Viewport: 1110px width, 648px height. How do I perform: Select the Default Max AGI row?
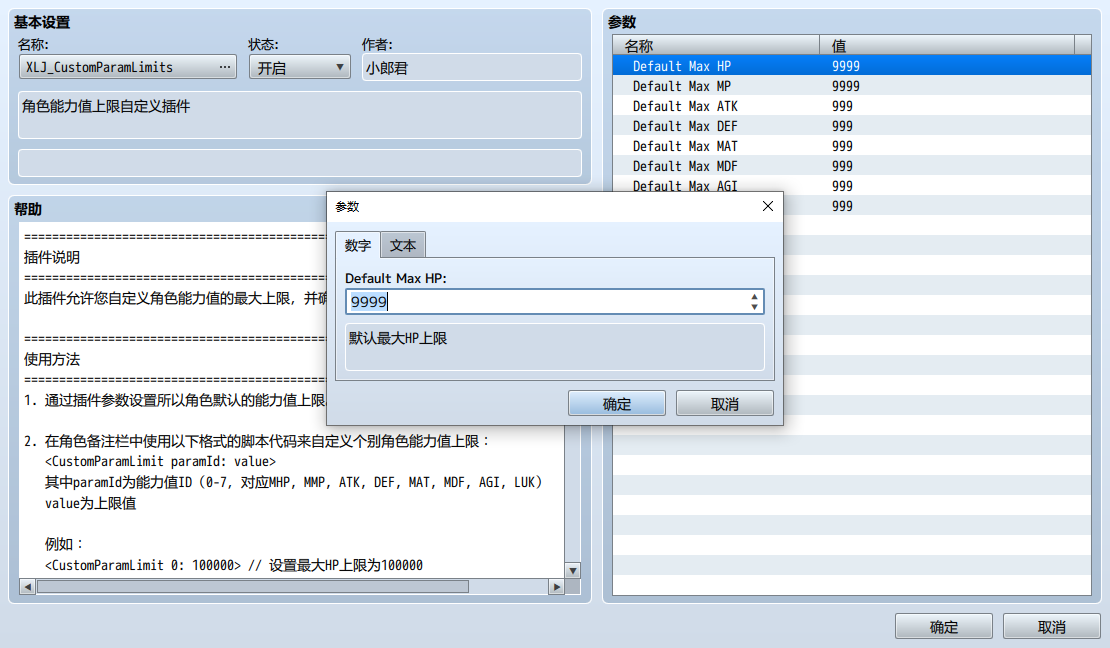852,185
